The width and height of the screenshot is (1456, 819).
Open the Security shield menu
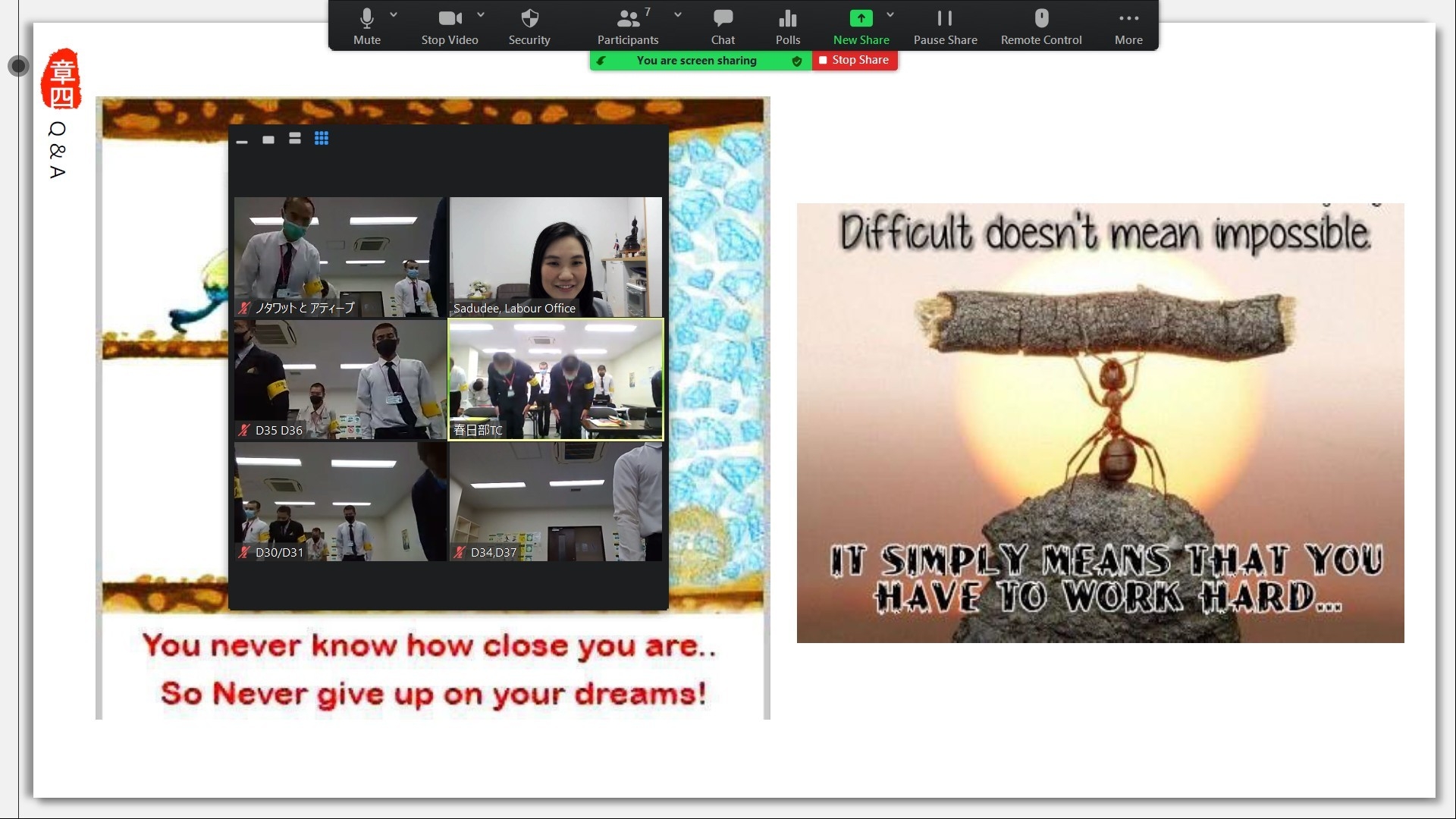click(529, 26)
